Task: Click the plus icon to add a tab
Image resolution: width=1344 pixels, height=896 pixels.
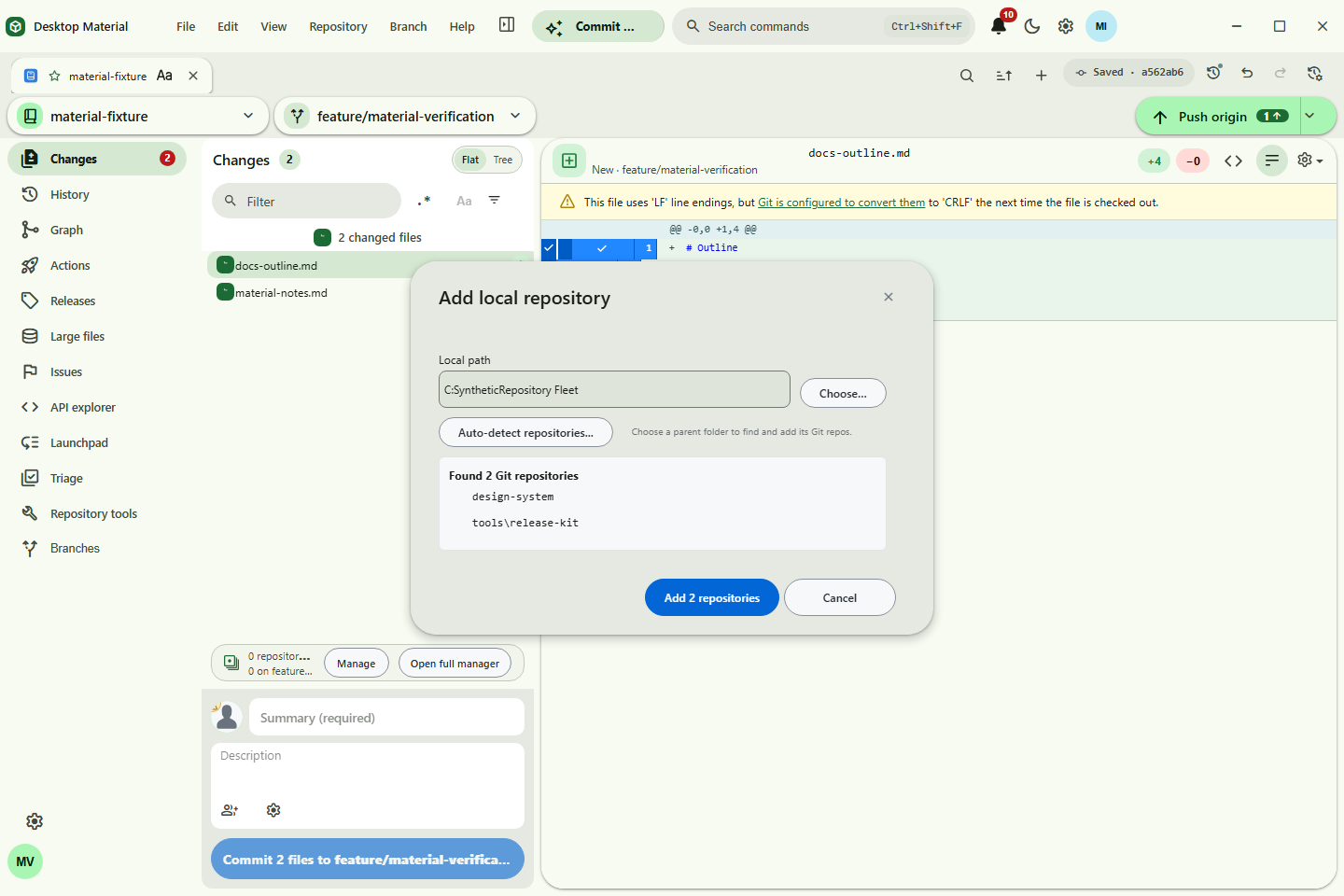Action: [1042, 76]
